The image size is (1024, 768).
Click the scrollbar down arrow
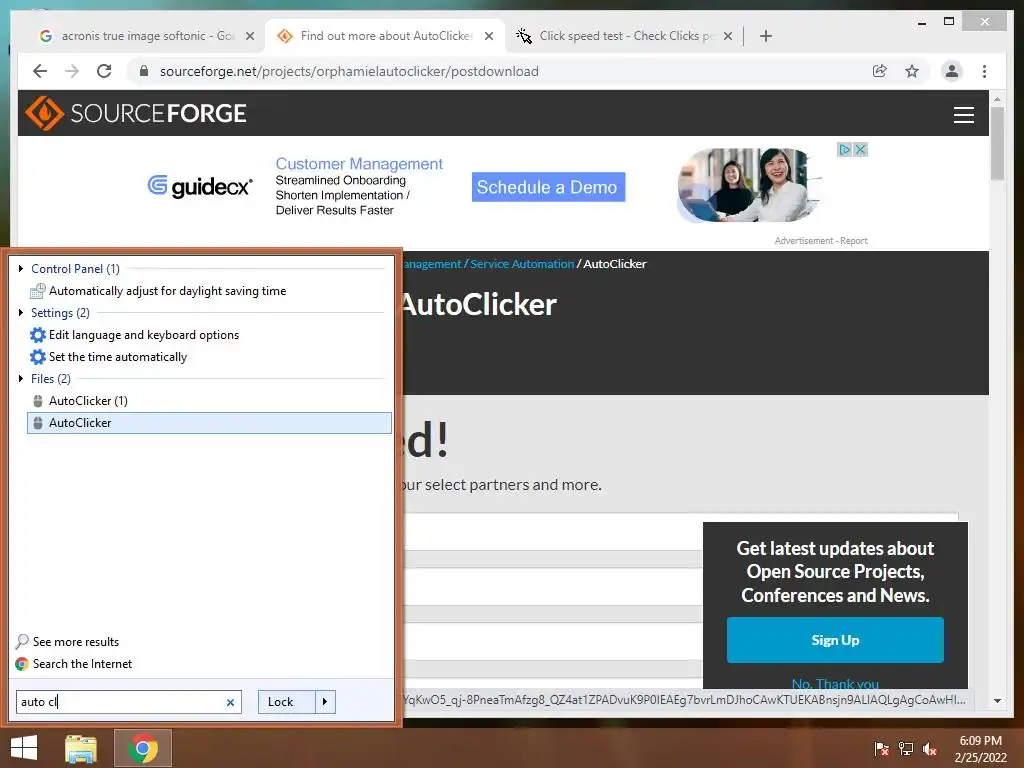pyautogui.click(x=997, y=701)
